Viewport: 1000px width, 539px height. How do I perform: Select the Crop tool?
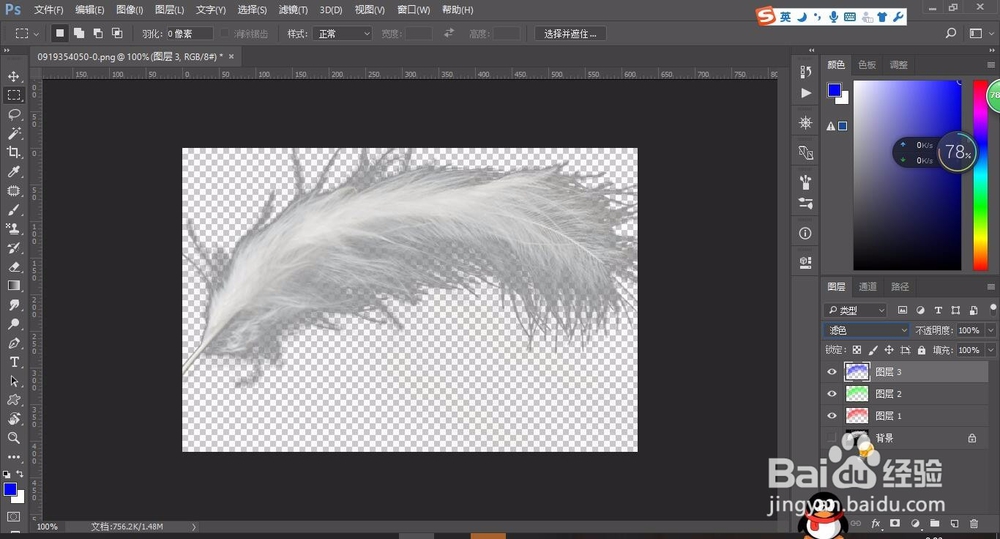tap(13, 152)
